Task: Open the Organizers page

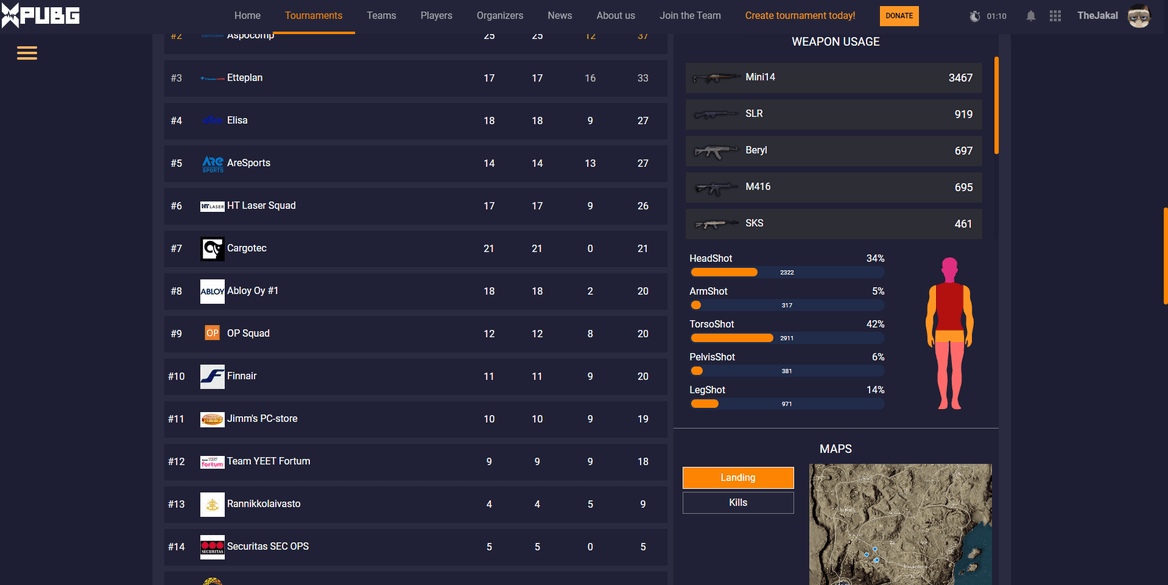Action: (500, 16)
